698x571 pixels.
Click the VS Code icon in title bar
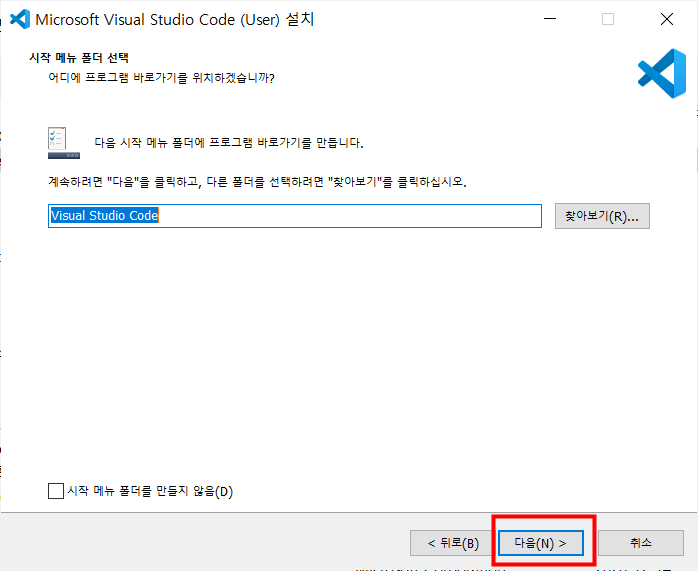click(20, 19)
